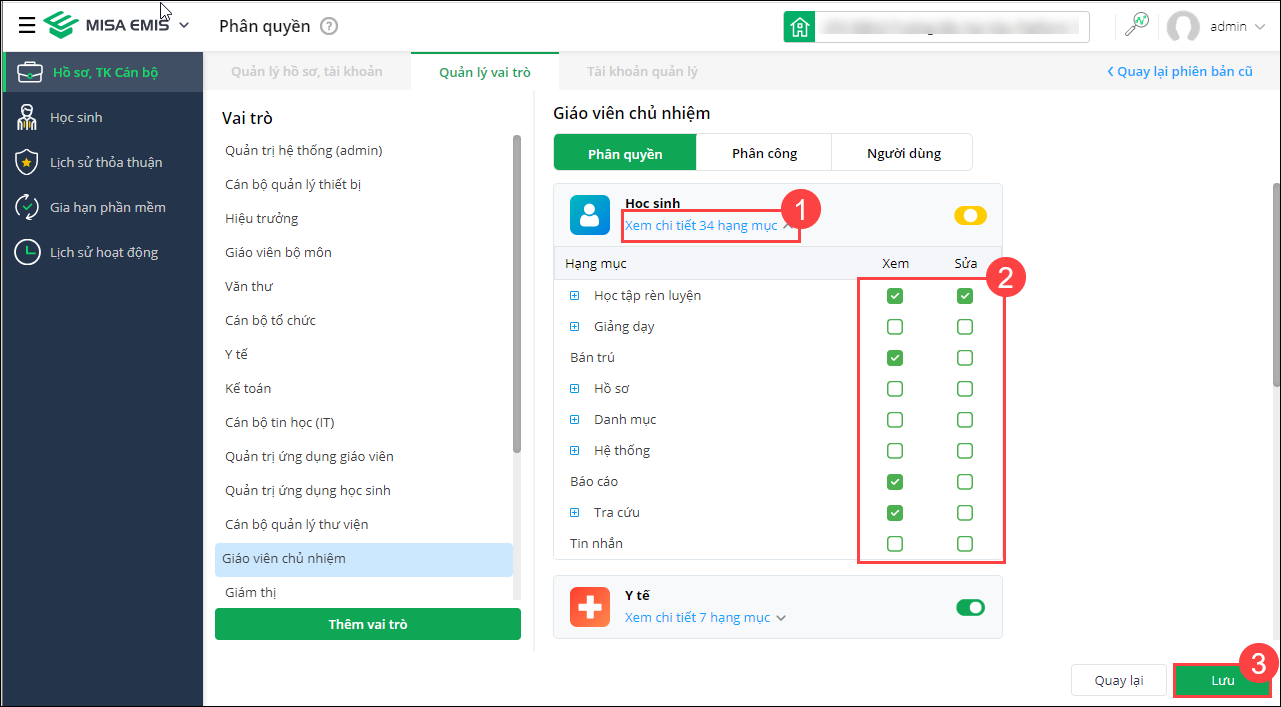Expand the Hồ sơ row
The width and height of the screenshot is (1281, 707).
tap(575, 389)
